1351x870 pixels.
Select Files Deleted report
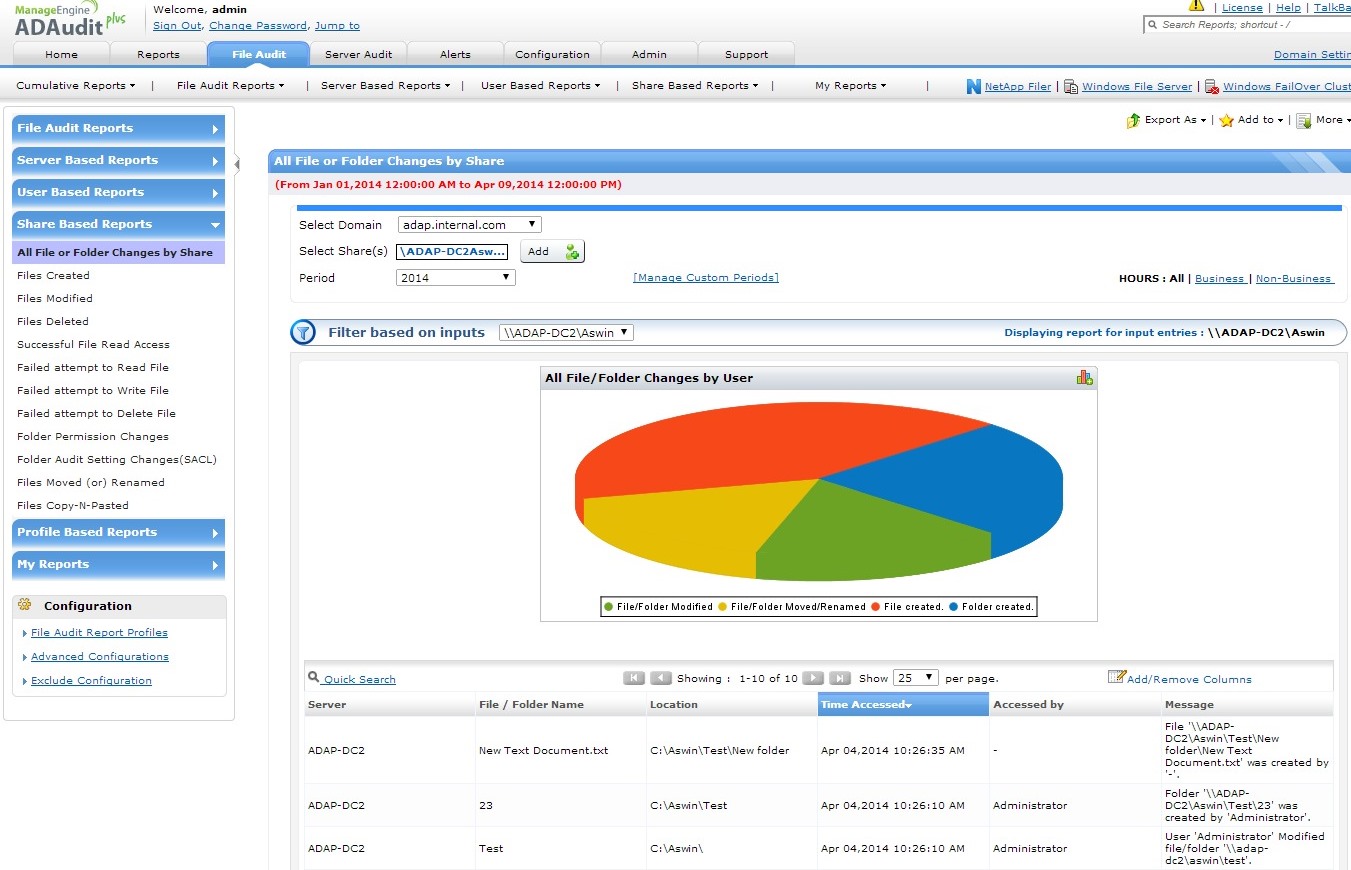coord(53,322)
